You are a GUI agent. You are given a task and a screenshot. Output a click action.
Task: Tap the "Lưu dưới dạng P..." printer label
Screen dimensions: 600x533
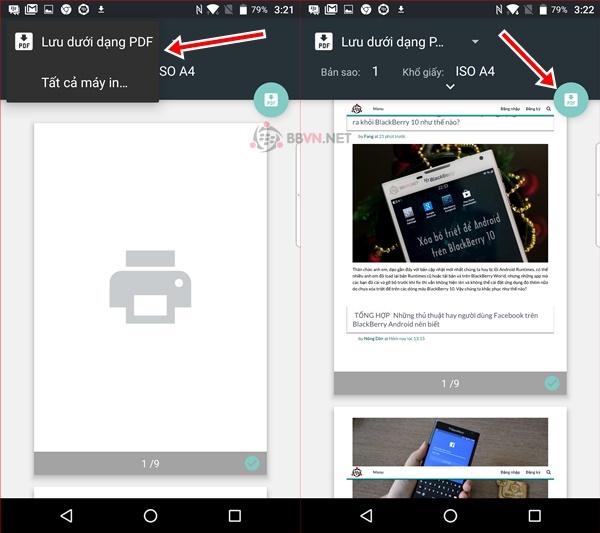click(392, 42)
